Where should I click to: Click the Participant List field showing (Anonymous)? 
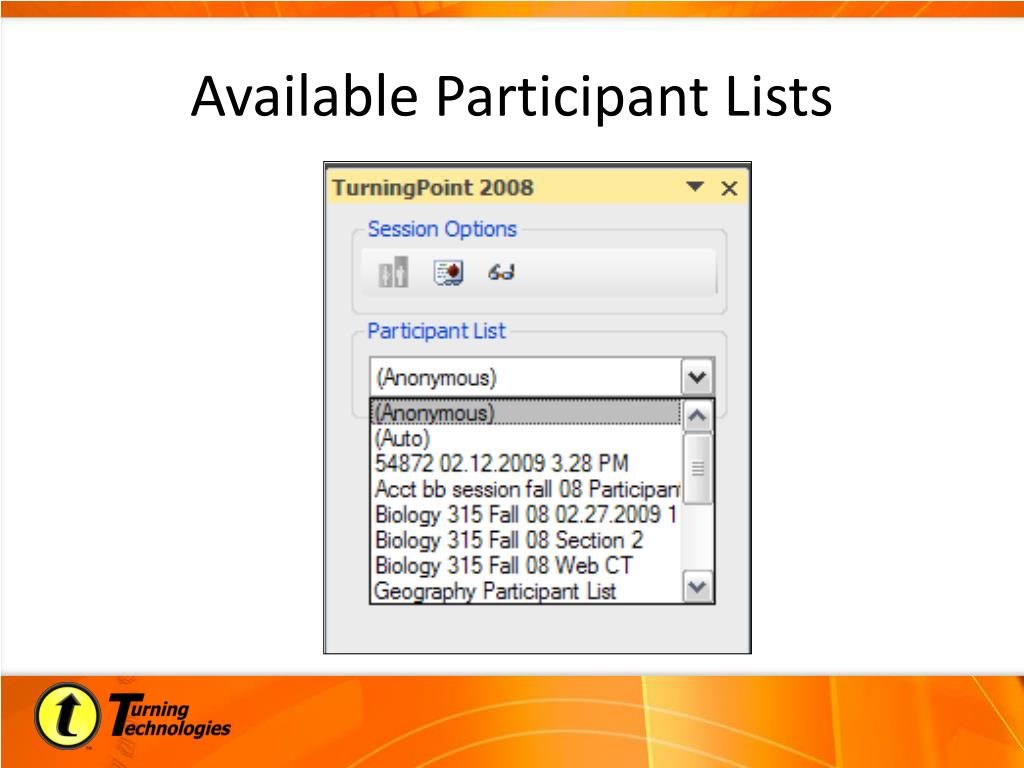tap(526, 377)
